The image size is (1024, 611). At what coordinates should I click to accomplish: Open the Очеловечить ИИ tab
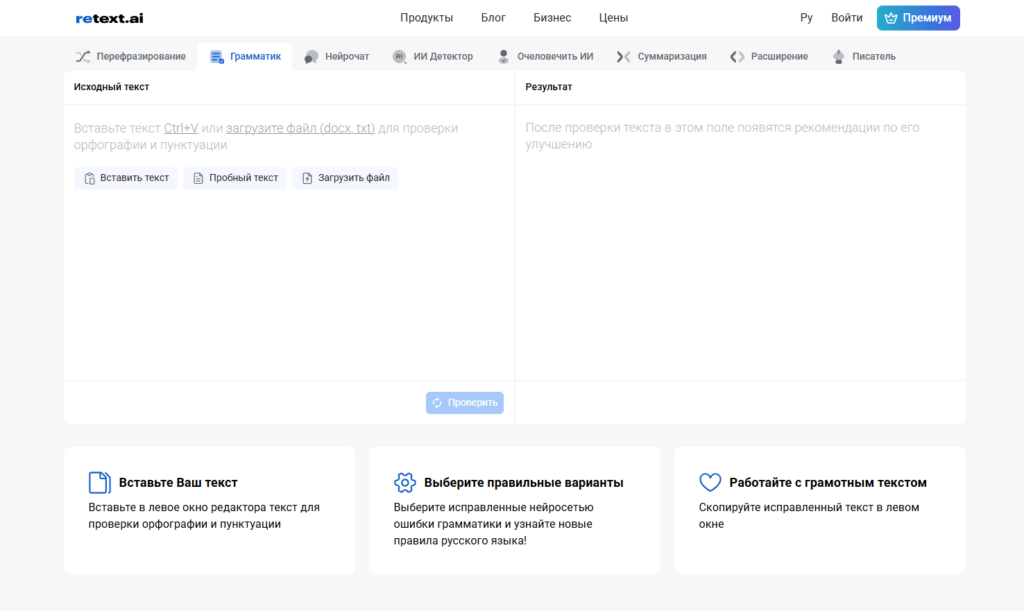(x=545, y=57)
